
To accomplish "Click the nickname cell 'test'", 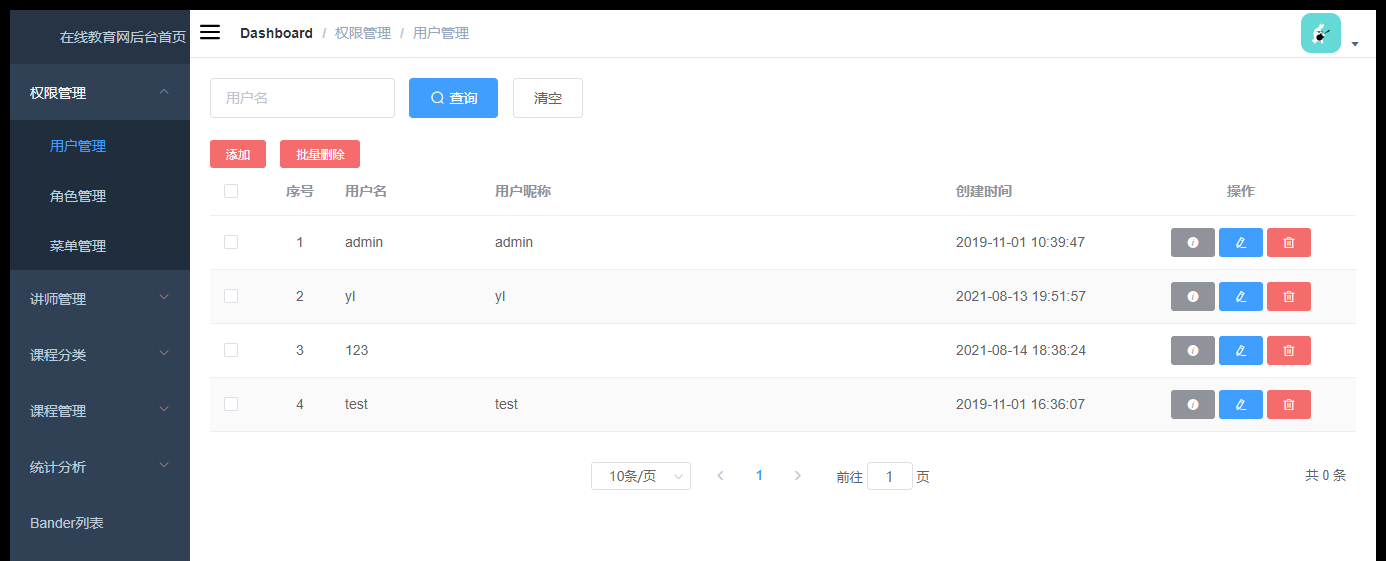I will pos(506,404).
